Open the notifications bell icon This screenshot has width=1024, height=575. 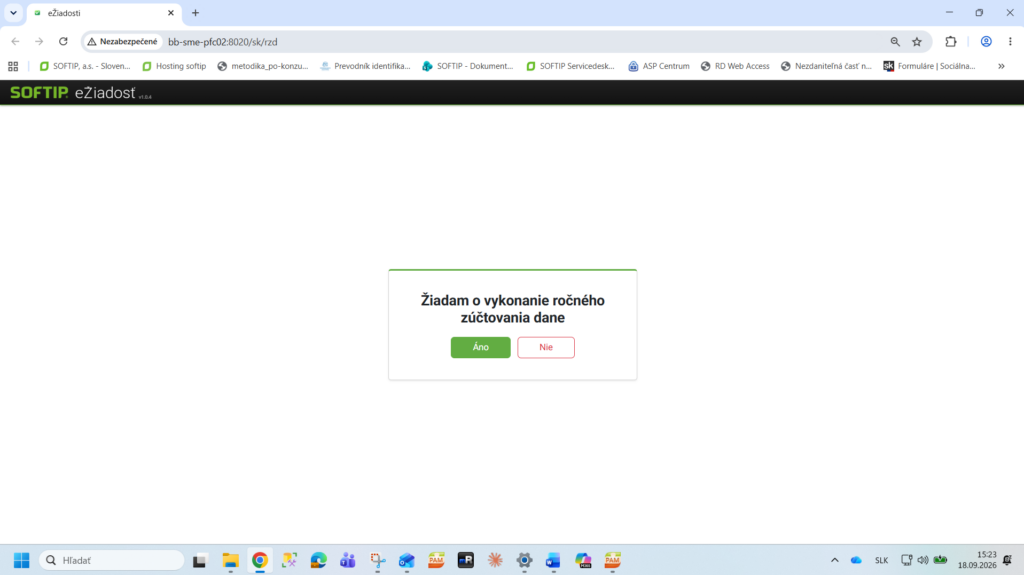[x=1008, y=560]
